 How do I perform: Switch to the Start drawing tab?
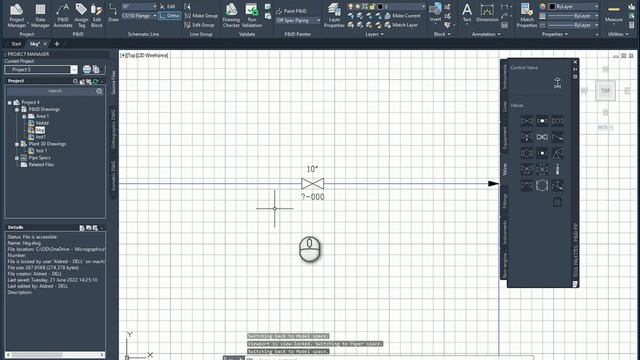(x=16, y=44)
